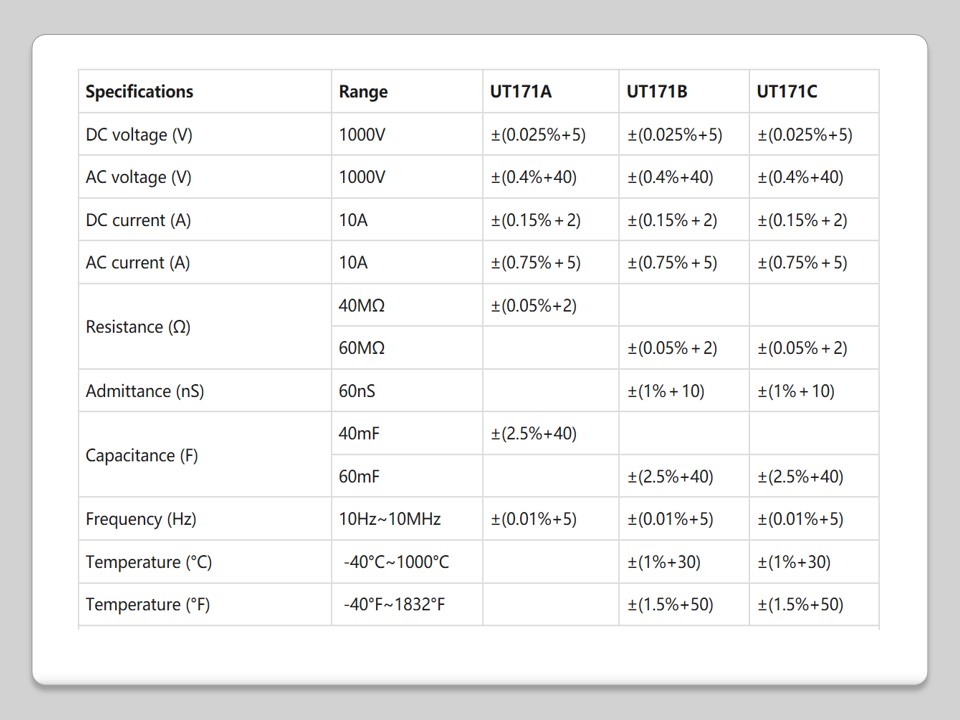
Task: Click the Specifications column header
Action: [139, 92]
